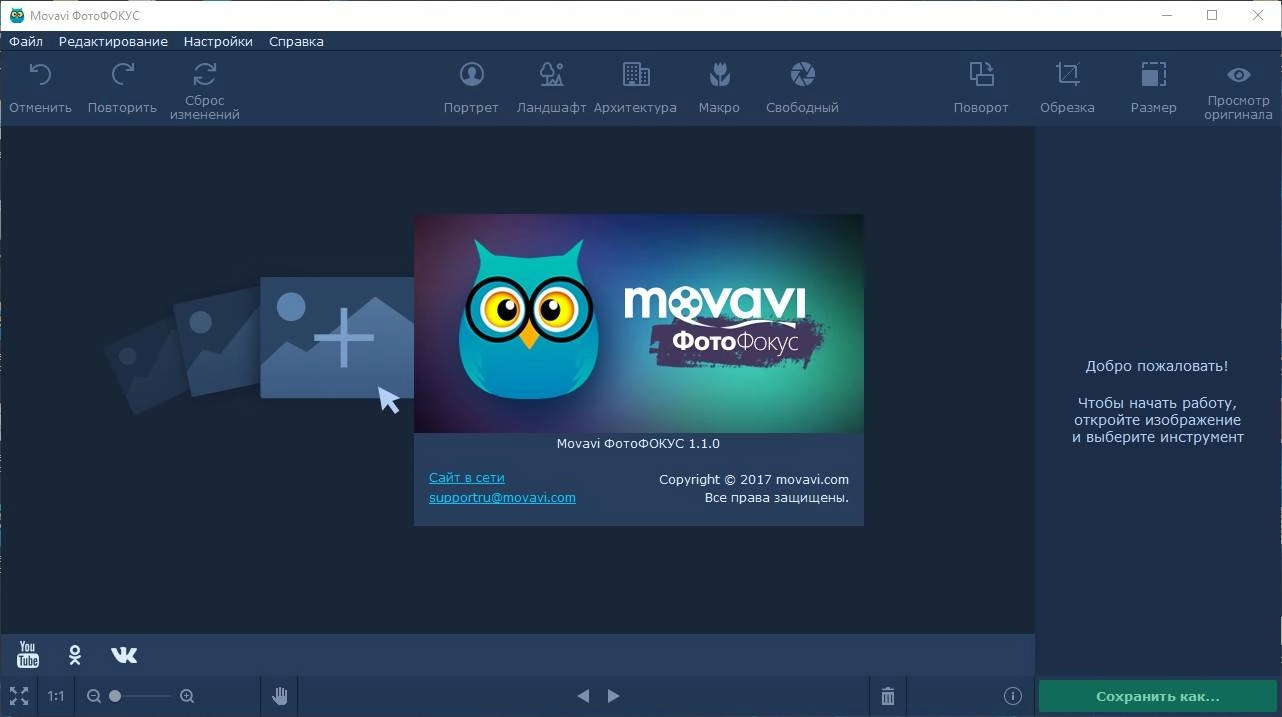This screenshot has width=1282, height=717.
Task: Click the Повторить redo icon
Action: 122,75
